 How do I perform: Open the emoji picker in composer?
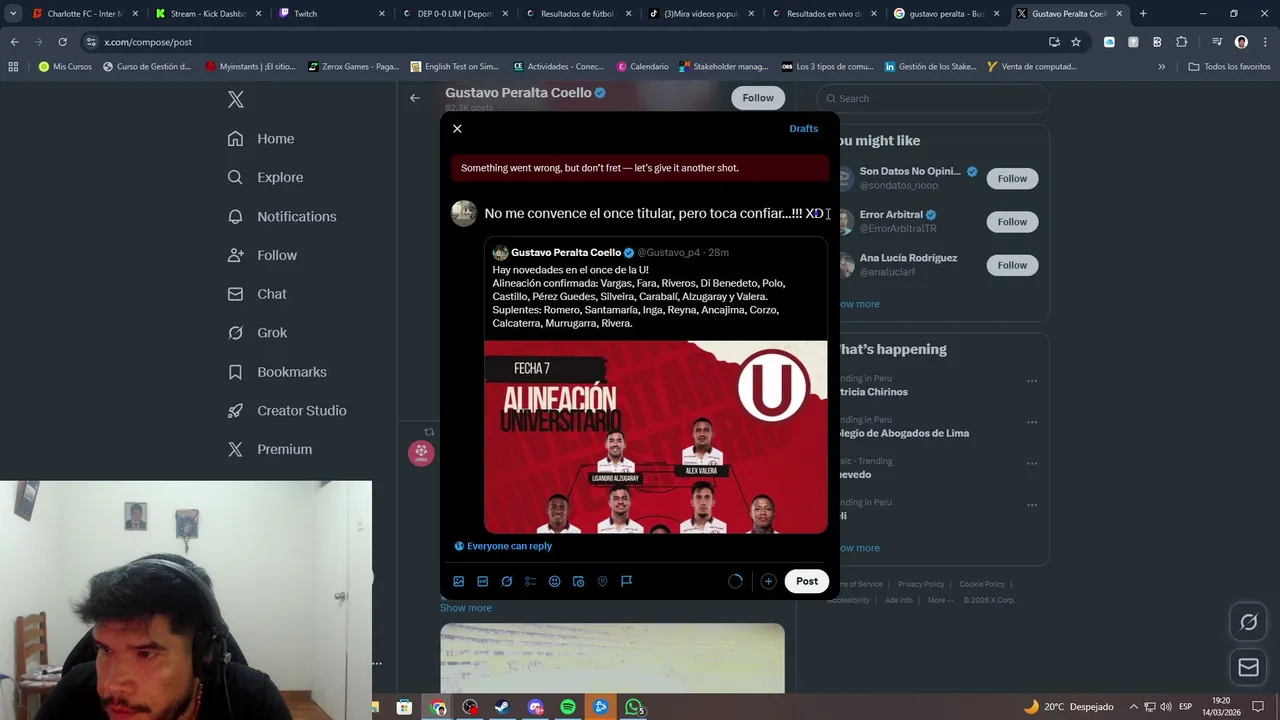[x=555, y=581]
